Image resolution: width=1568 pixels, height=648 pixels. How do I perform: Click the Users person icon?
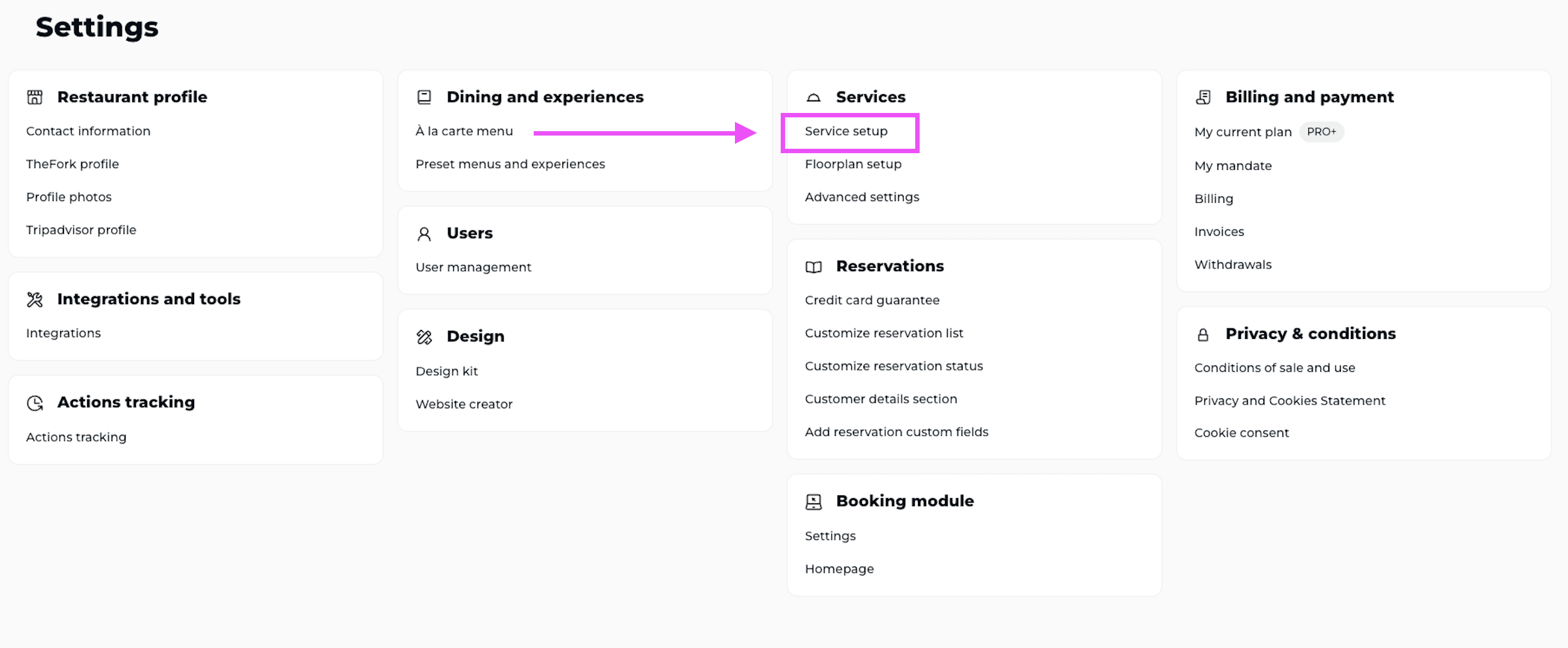click(x=425, y=234)
